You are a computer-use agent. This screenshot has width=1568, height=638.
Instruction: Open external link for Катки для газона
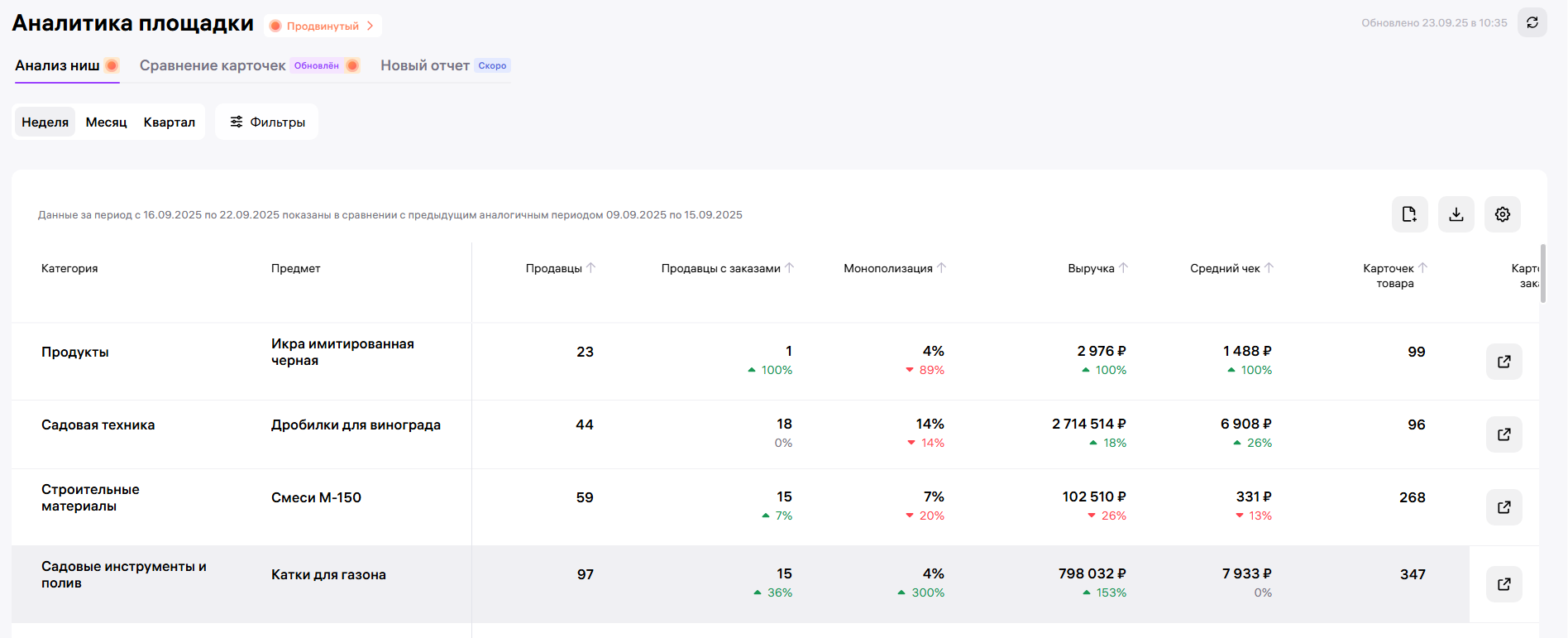pos(1503,584)
